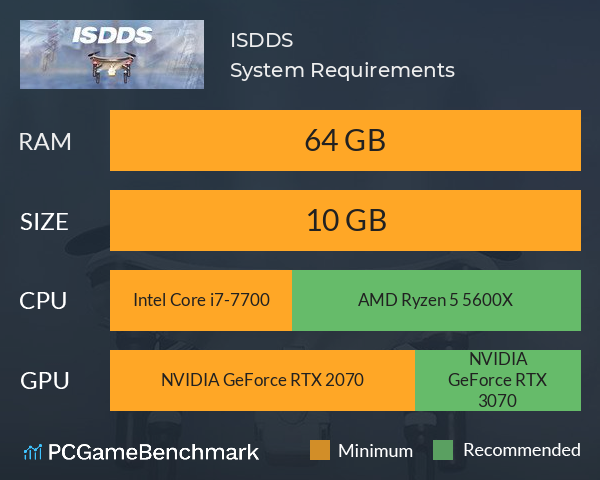Viewport: 600px width, 480px height.
Task: Click the Recommended legend label
Action: [x=522, y=450]
